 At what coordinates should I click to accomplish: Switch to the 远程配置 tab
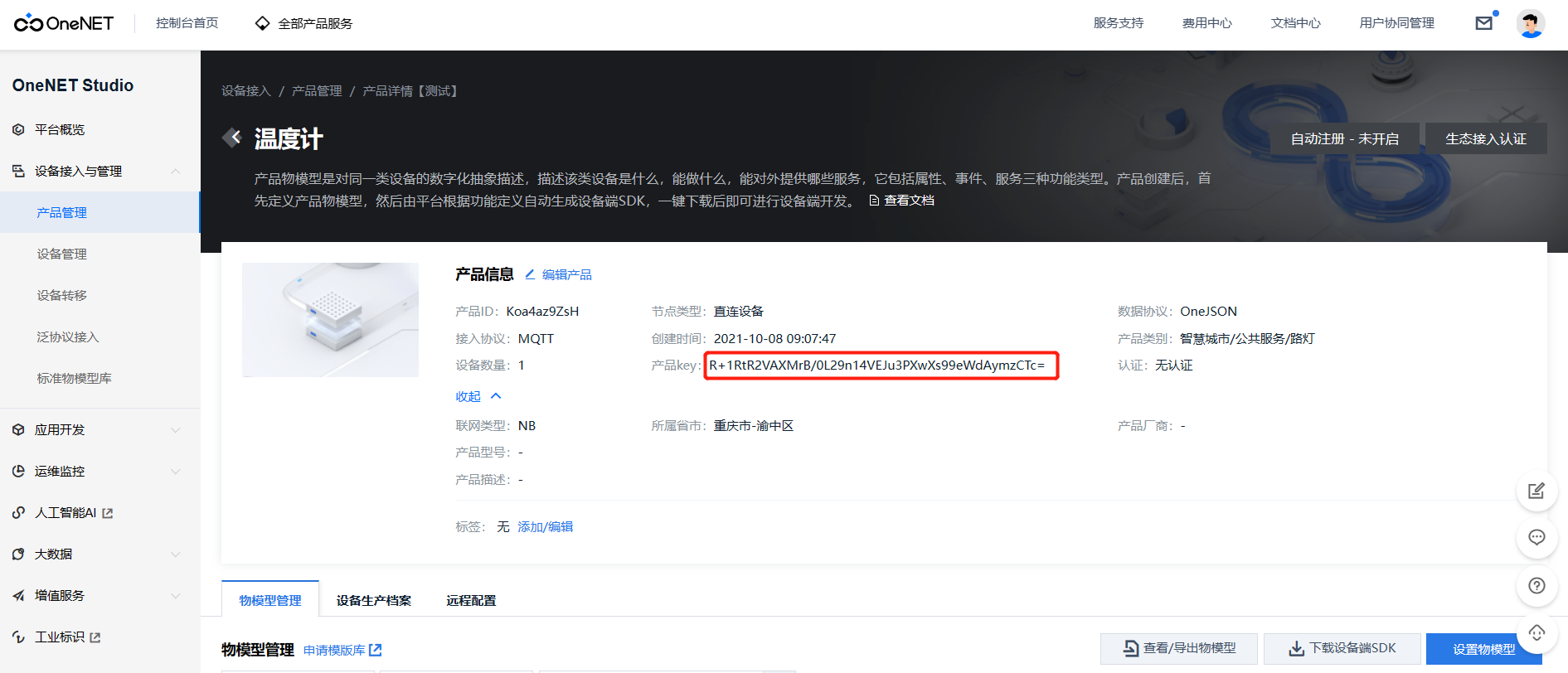click(471, 600)
